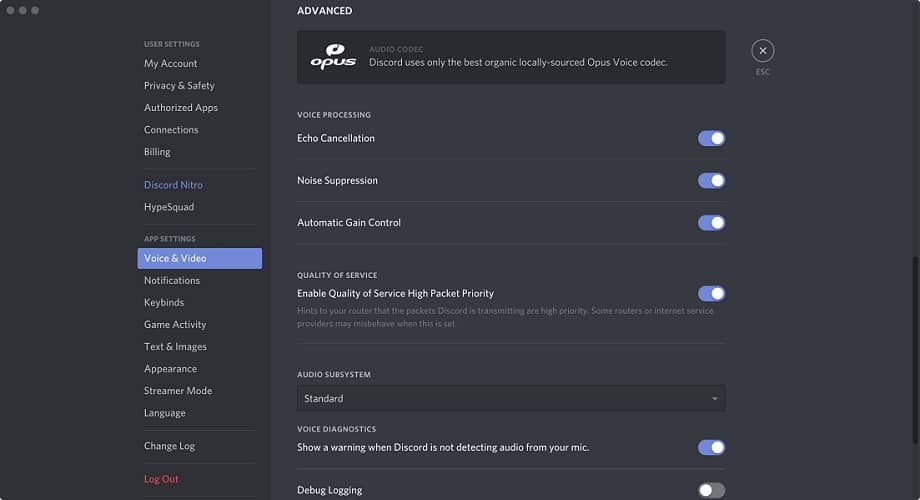Disable the Echo Cancellation toggle

[711, 138]
